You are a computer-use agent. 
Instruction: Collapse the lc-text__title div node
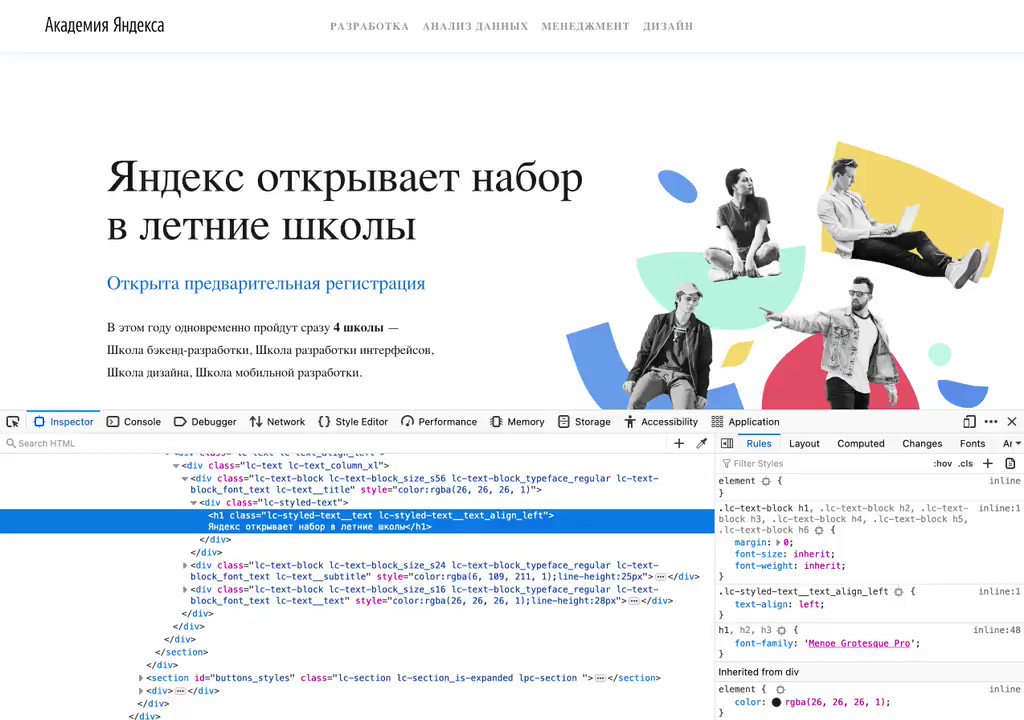click(185, 479)
